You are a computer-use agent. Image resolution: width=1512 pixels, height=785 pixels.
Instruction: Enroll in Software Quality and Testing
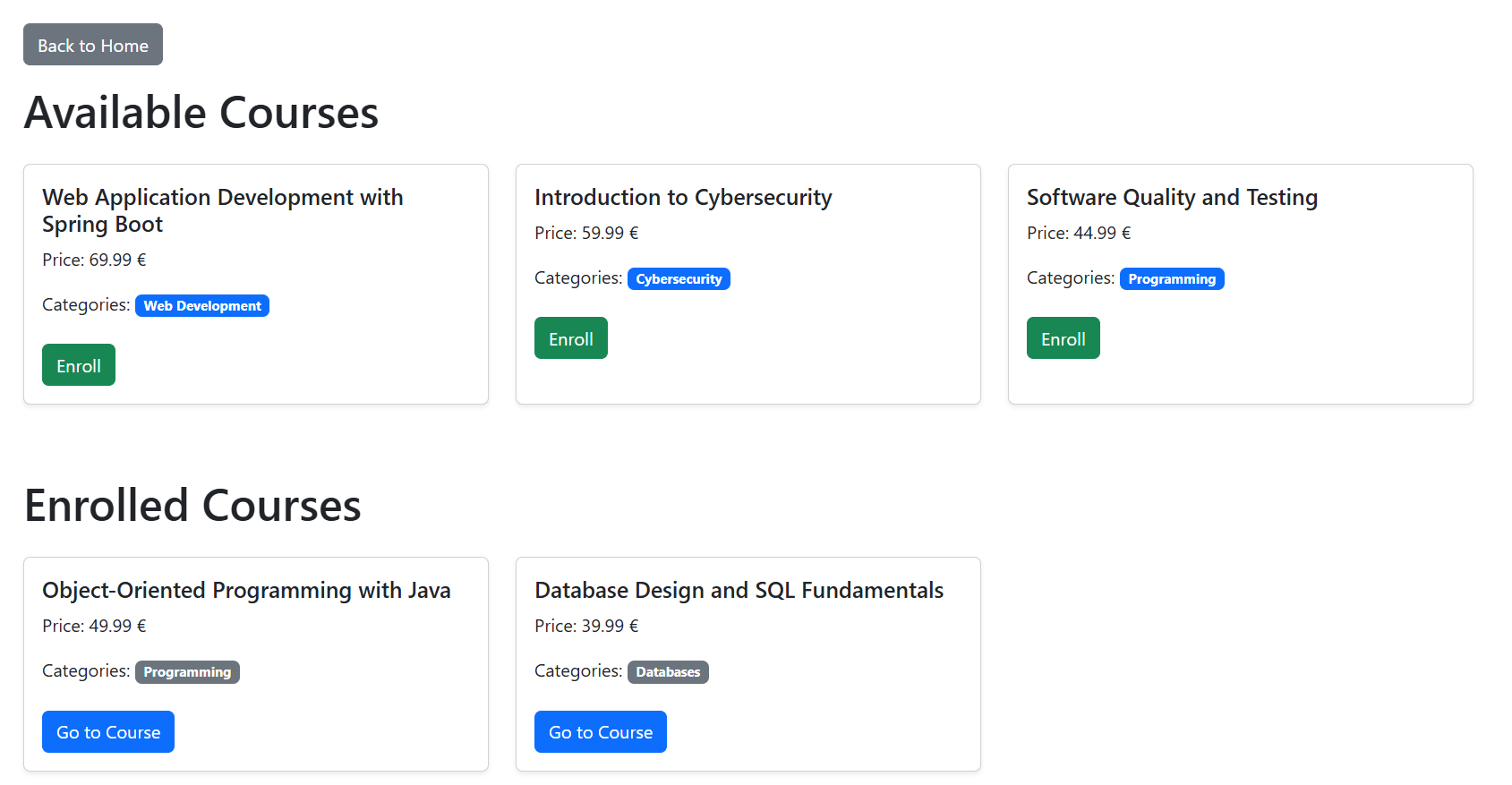pos(1063,338)
